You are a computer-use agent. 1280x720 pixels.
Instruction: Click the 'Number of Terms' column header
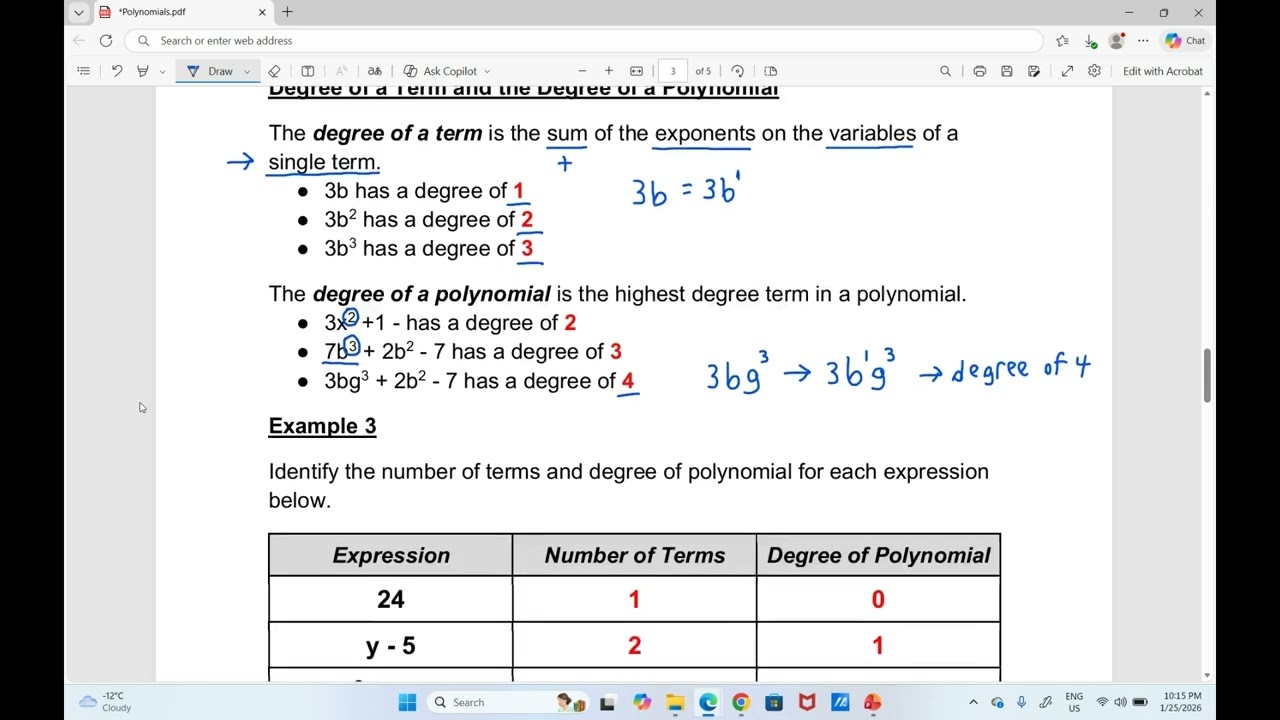click(634, 555)
